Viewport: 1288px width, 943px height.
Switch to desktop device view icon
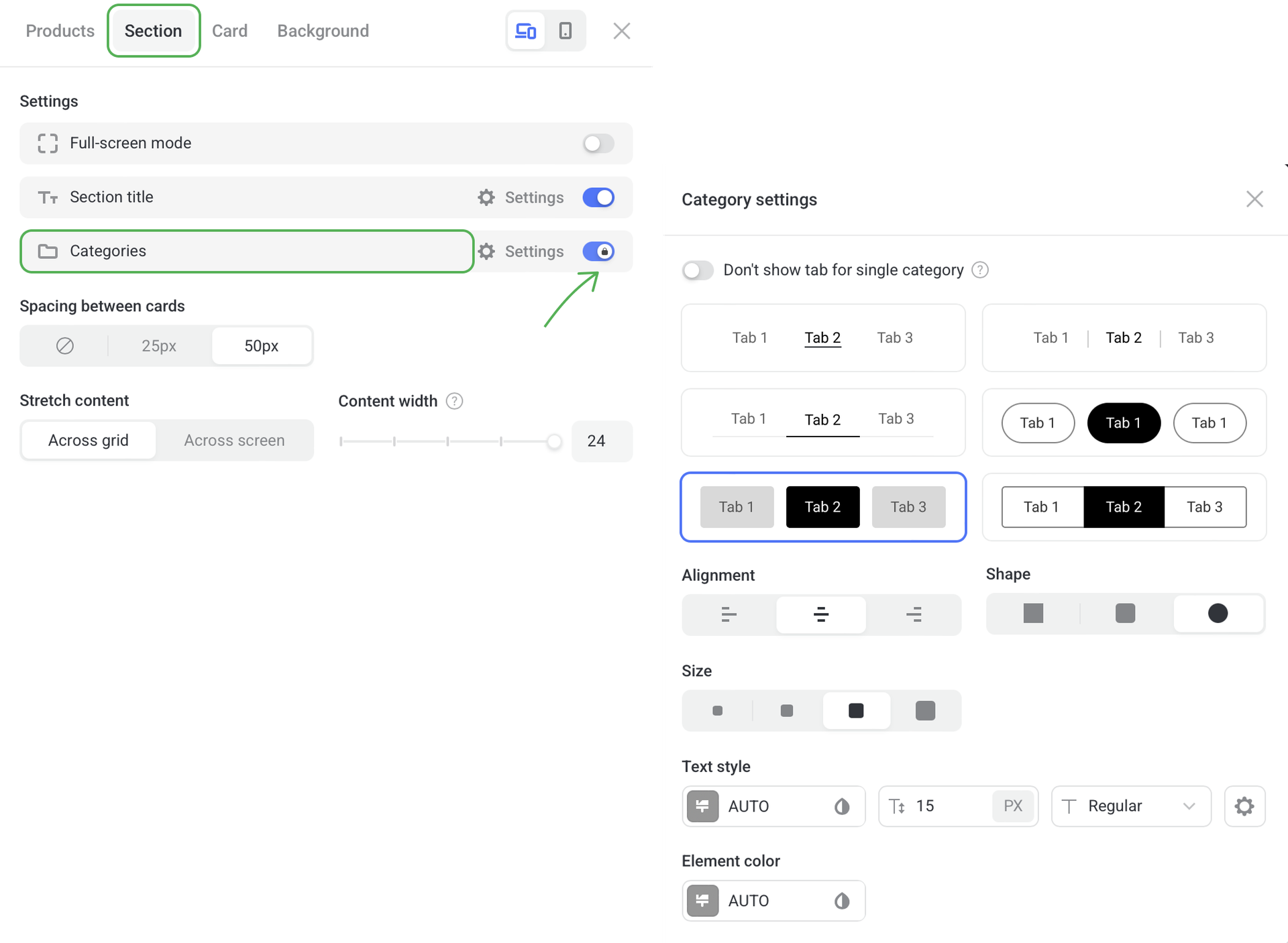525,31
